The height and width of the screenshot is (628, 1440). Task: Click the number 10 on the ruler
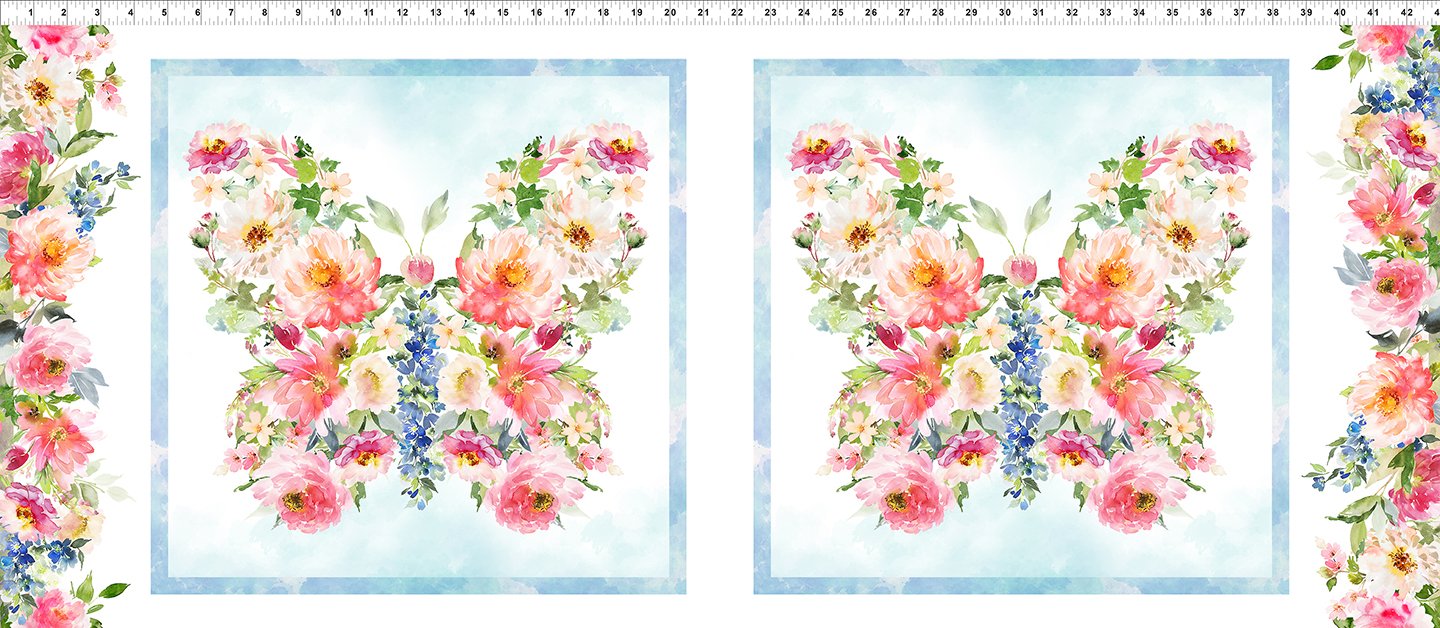coord(334,13)
